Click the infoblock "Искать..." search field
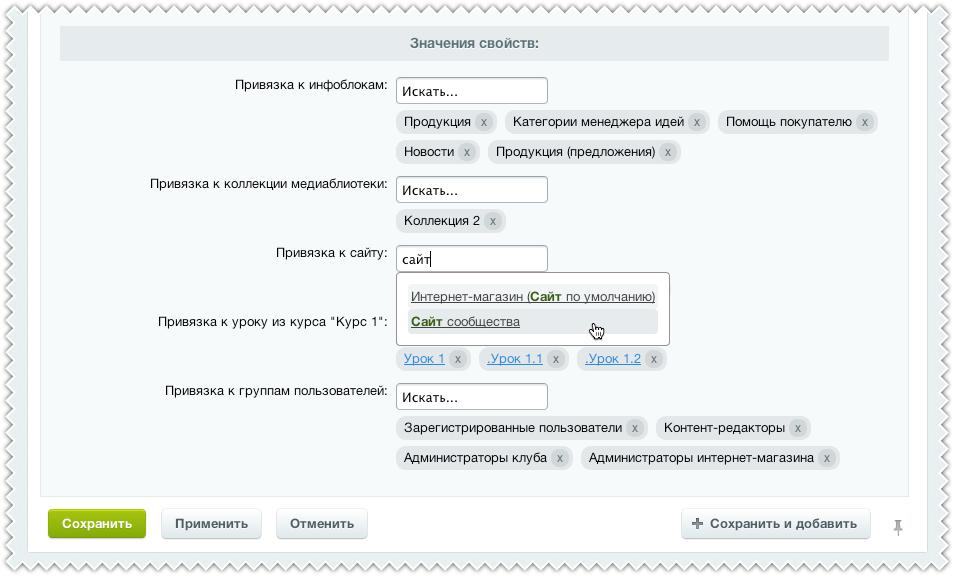The image size is (954, 576). (471, 90)
